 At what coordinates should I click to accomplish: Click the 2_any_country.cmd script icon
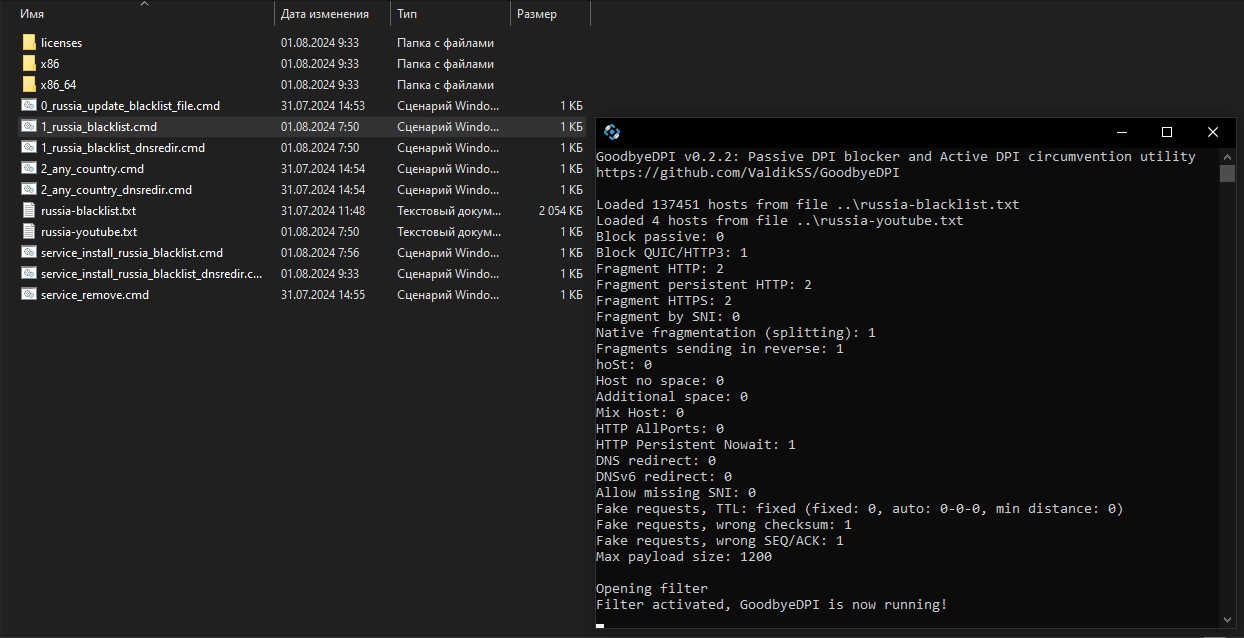click(x=29, y=169)
